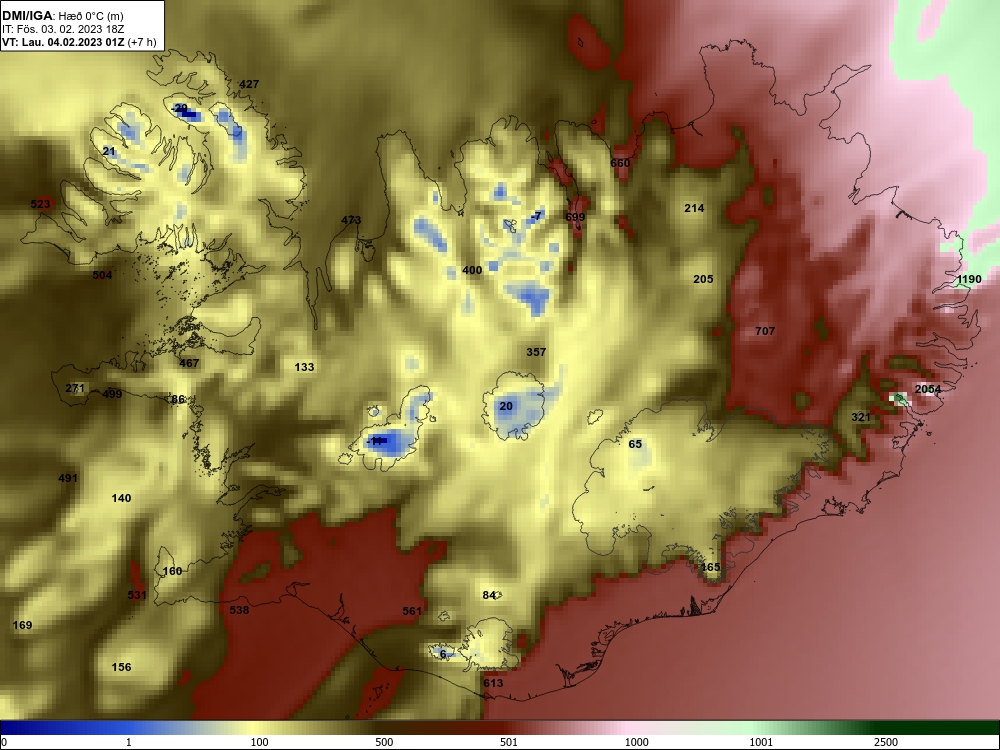
Task: Click the map value 65
Action: [x=635, y=444]
